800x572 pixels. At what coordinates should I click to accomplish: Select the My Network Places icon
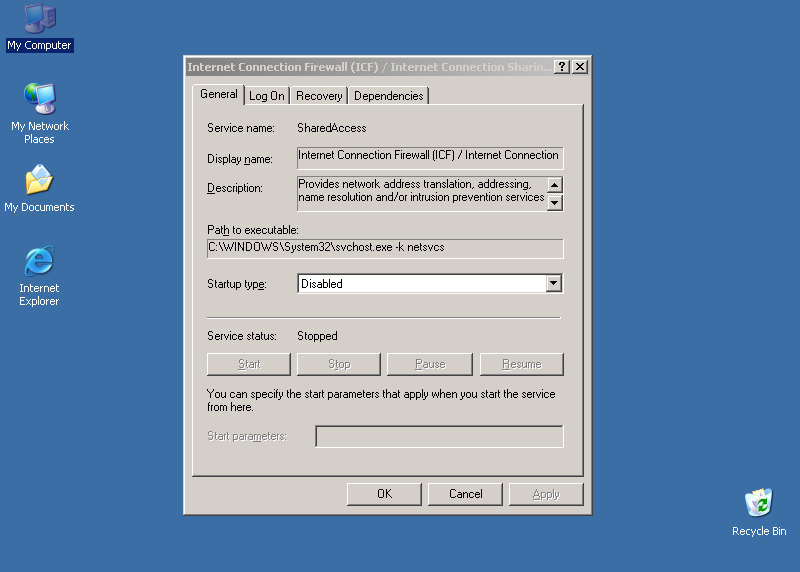pos(40,114)
